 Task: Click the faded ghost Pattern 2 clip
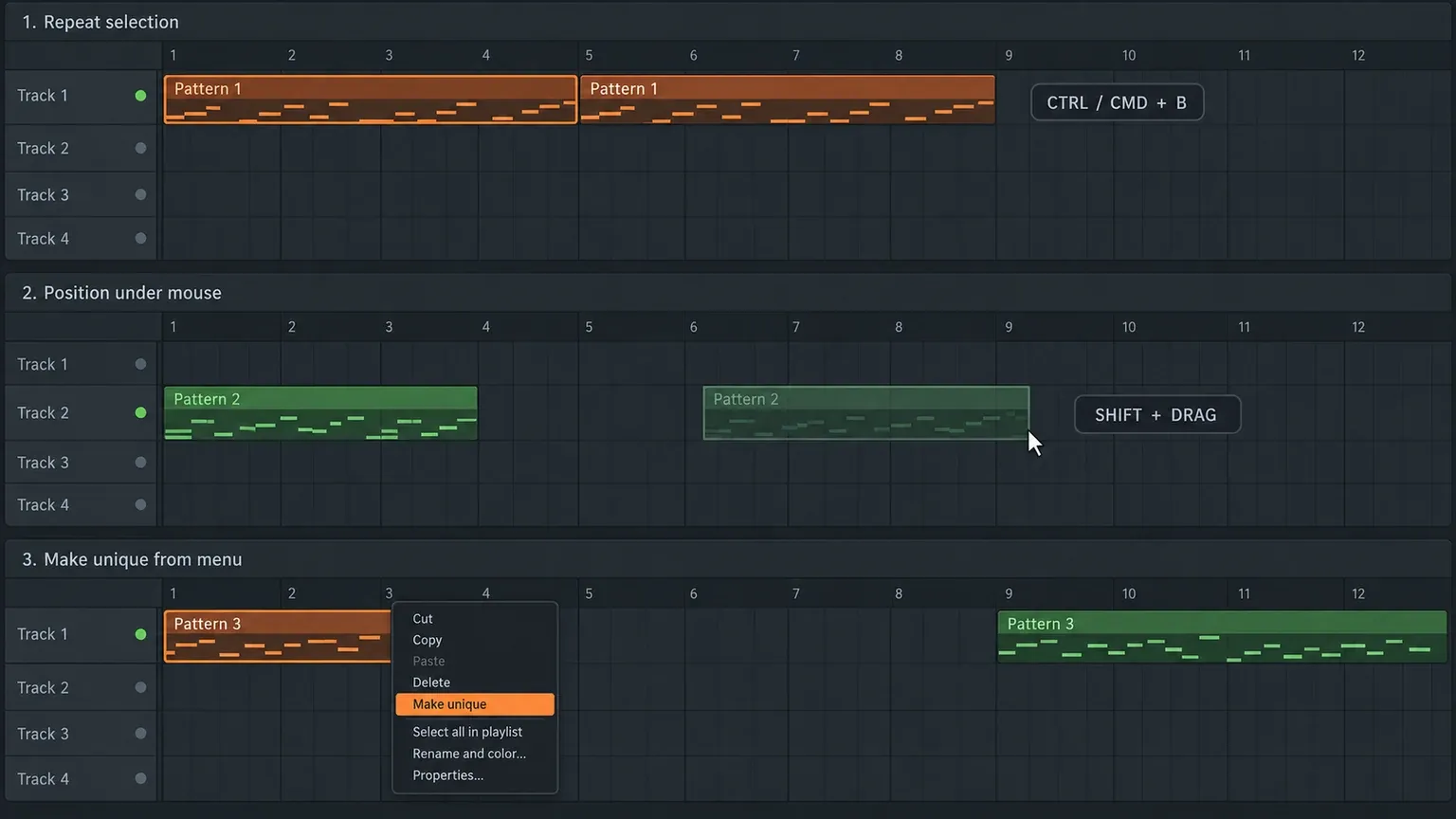[865, 413]
